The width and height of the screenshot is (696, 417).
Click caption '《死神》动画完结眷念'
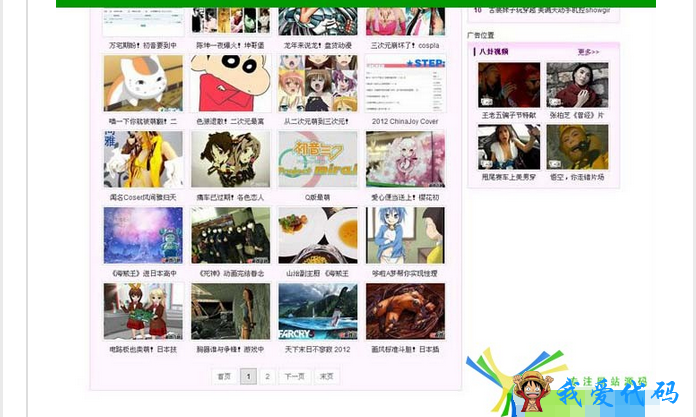click(x=230, y=274)
